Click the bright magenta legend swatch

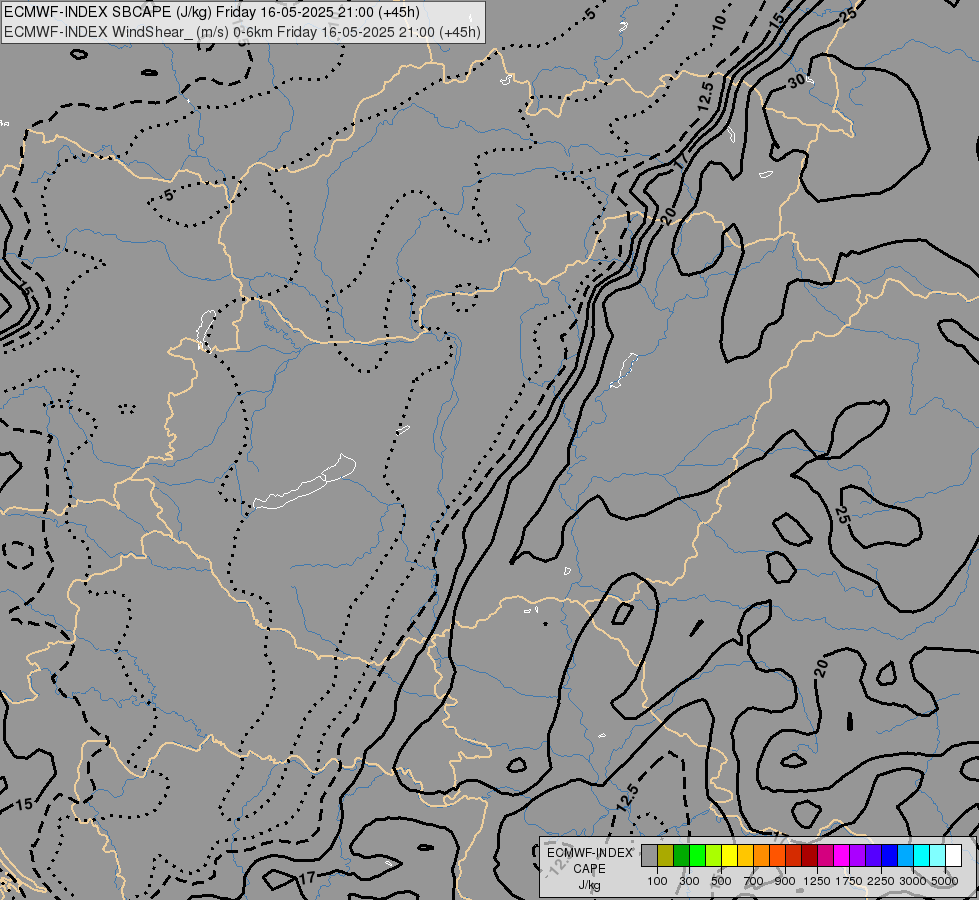point(842,856)
